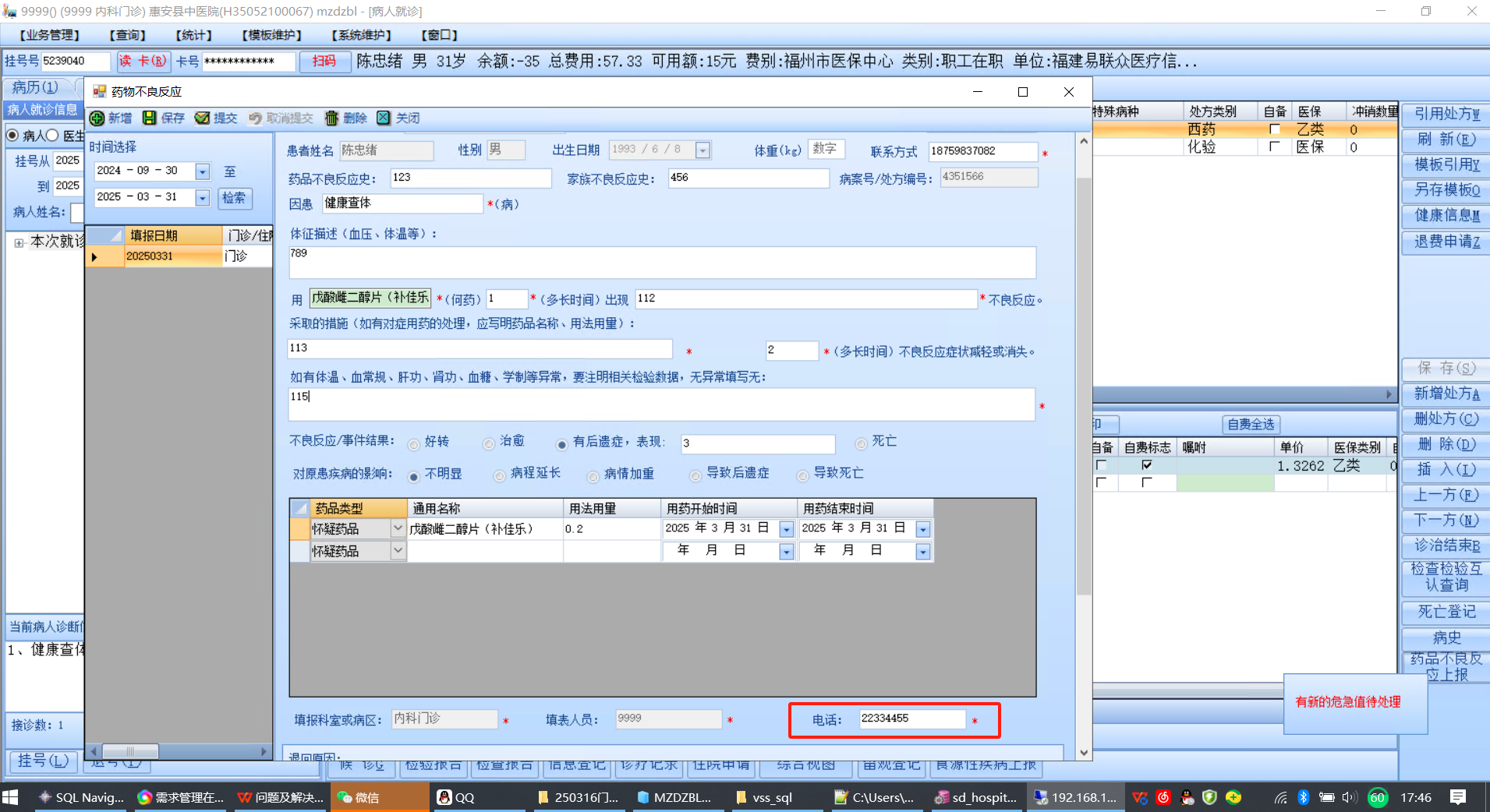Click the 新增 (add) toolbar icon

pos(97,118)
